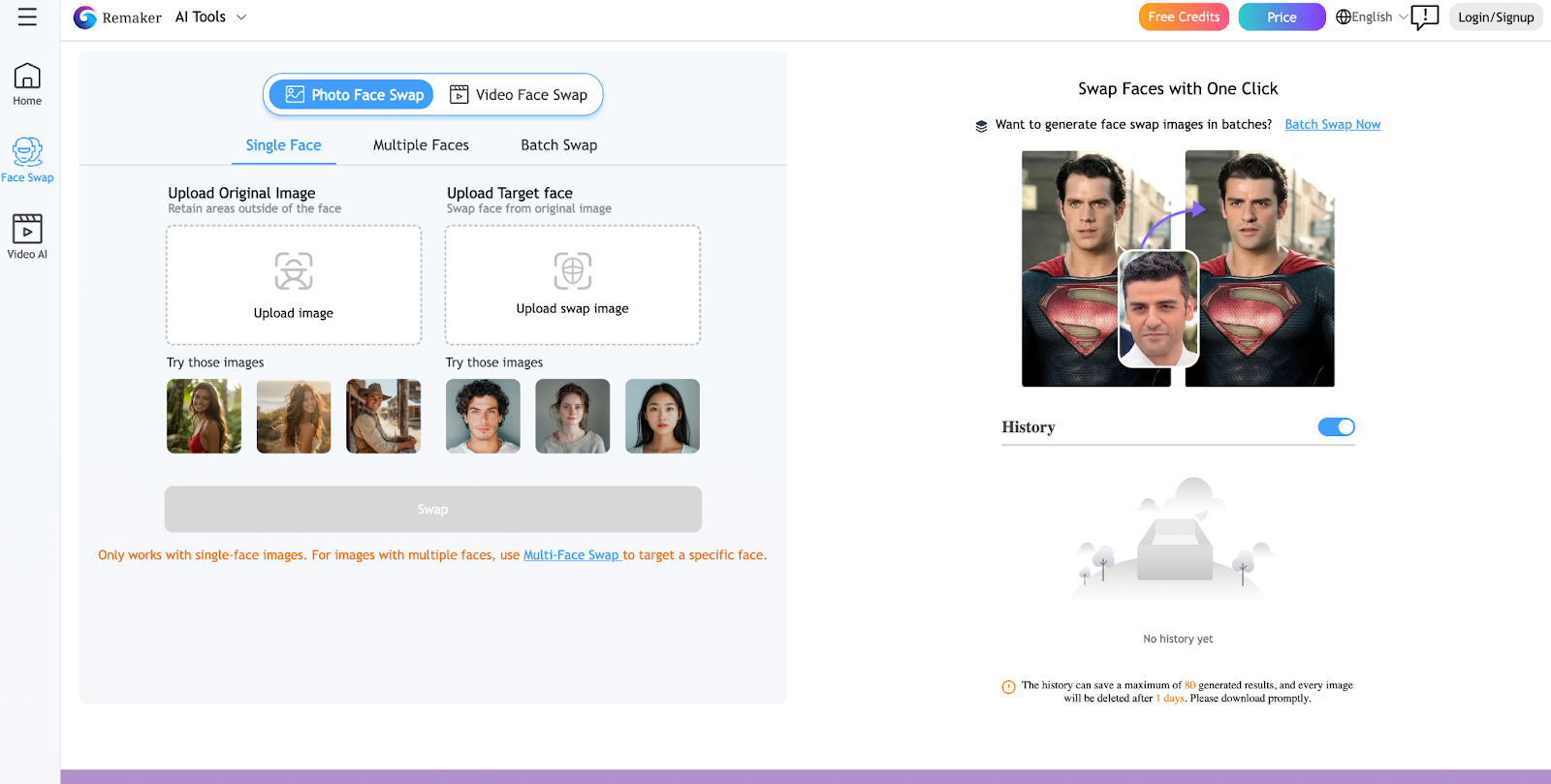The height and width of the screenshot is (784, 1551).
Task: Select the Batch Swap tab
Action: (559, 145)
